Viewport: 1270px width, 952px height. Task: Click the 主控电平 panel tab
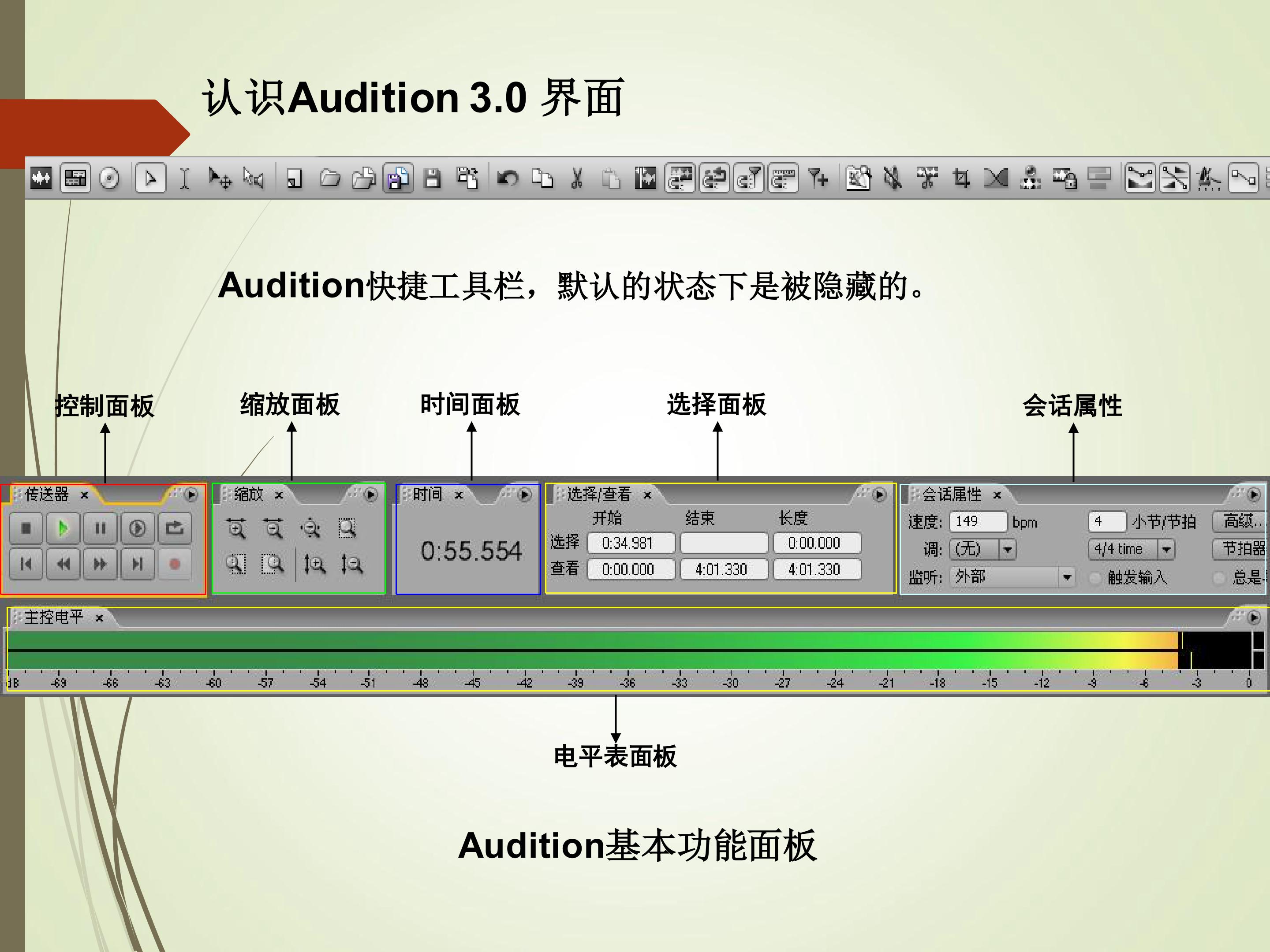pyautogui.click(x=54, y=617)
